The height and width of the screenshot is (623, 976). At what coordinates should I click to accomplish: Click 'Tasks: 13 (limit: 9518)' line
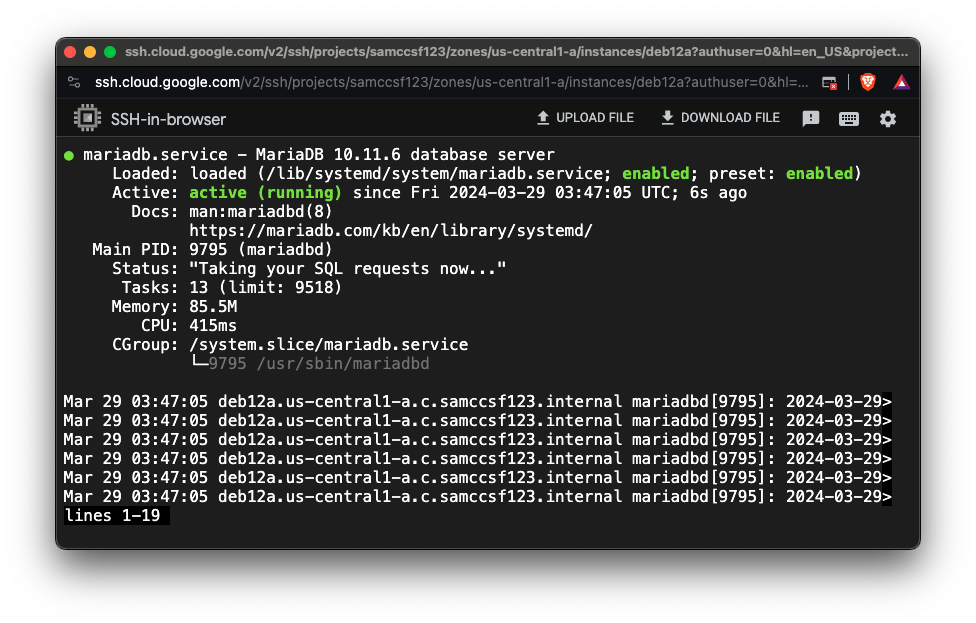tap(232, 288)
